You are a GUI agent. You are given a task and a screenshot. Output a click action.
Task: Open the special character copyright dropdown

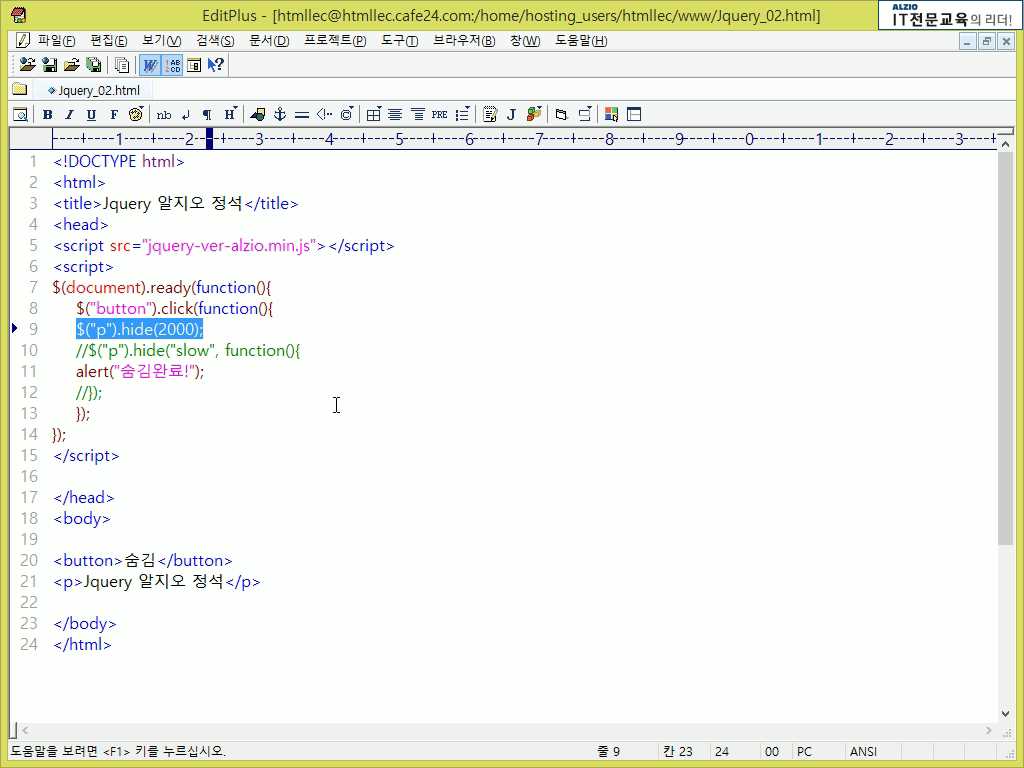347,114
